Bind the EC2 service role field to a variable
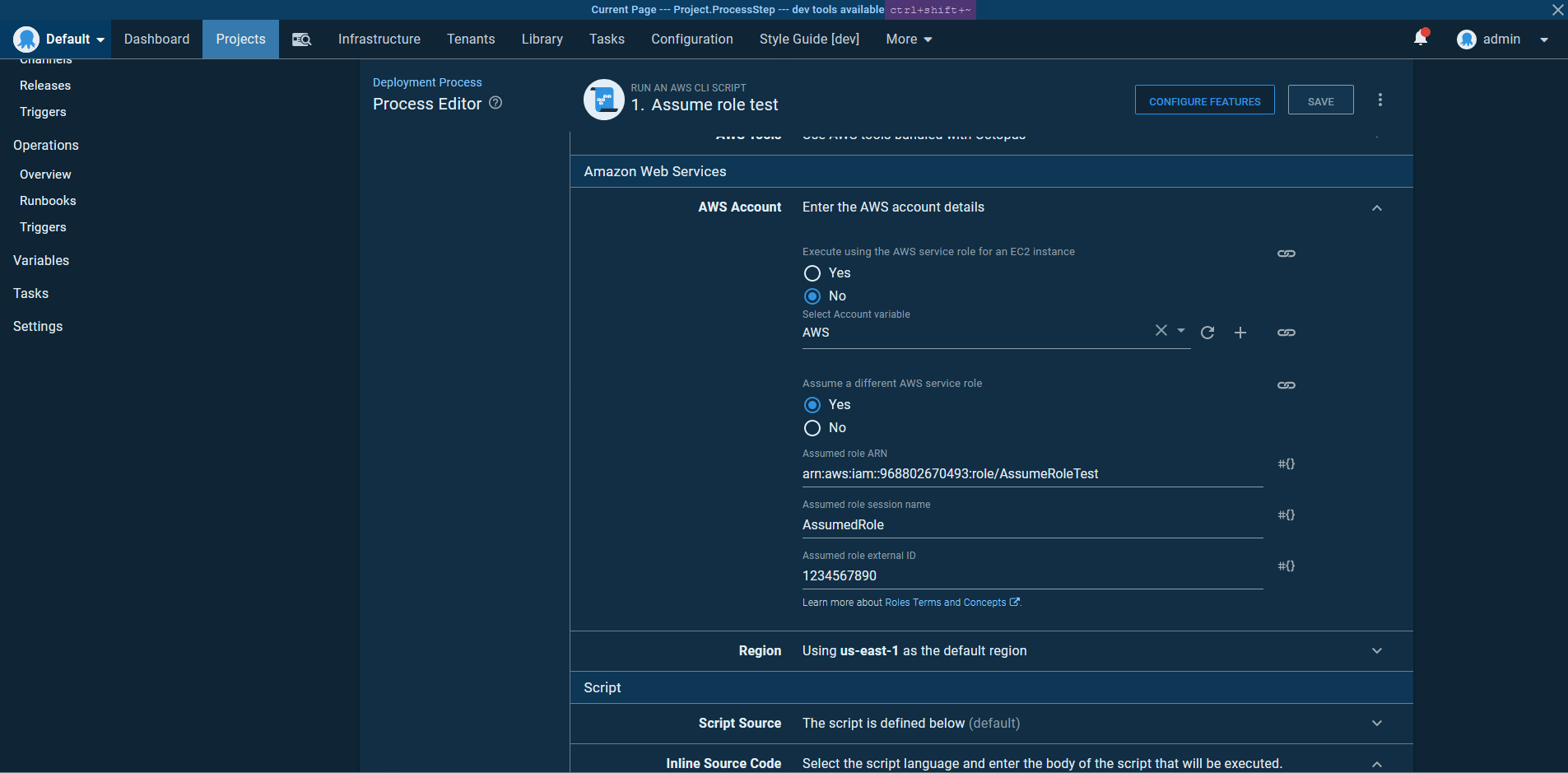1568x773 pixels. click(1287, 254)
